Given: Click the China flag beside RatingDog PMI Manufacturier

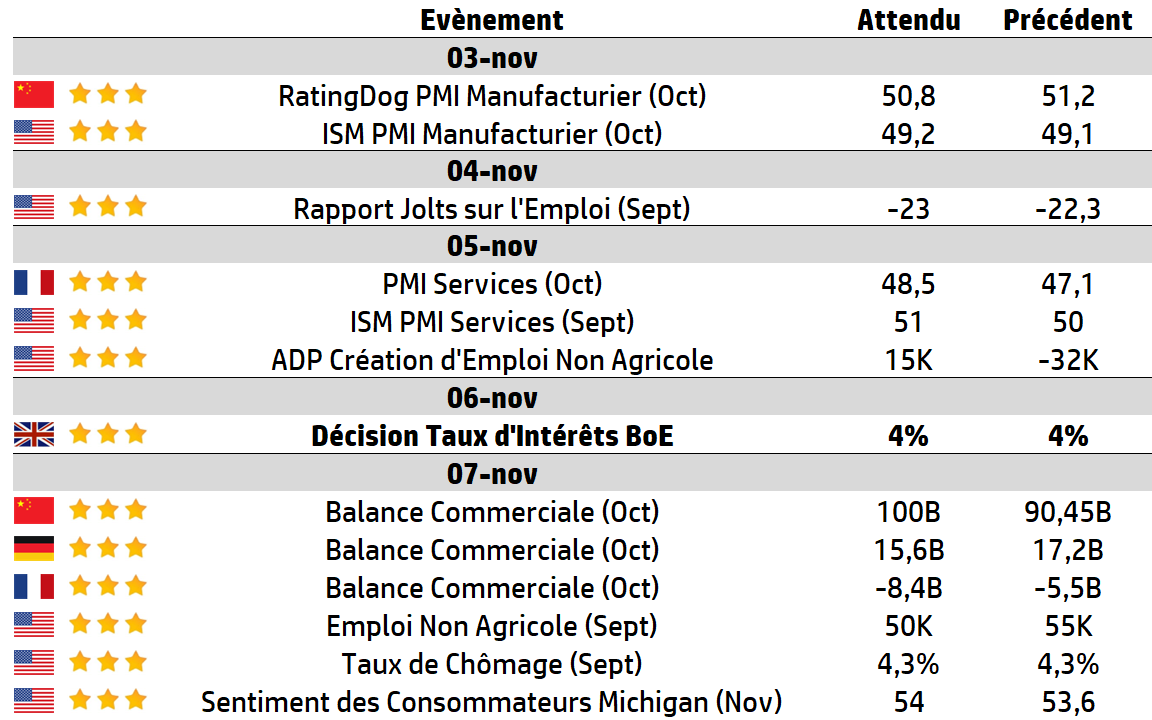Looking at the screenshot, I should [34, 95].
